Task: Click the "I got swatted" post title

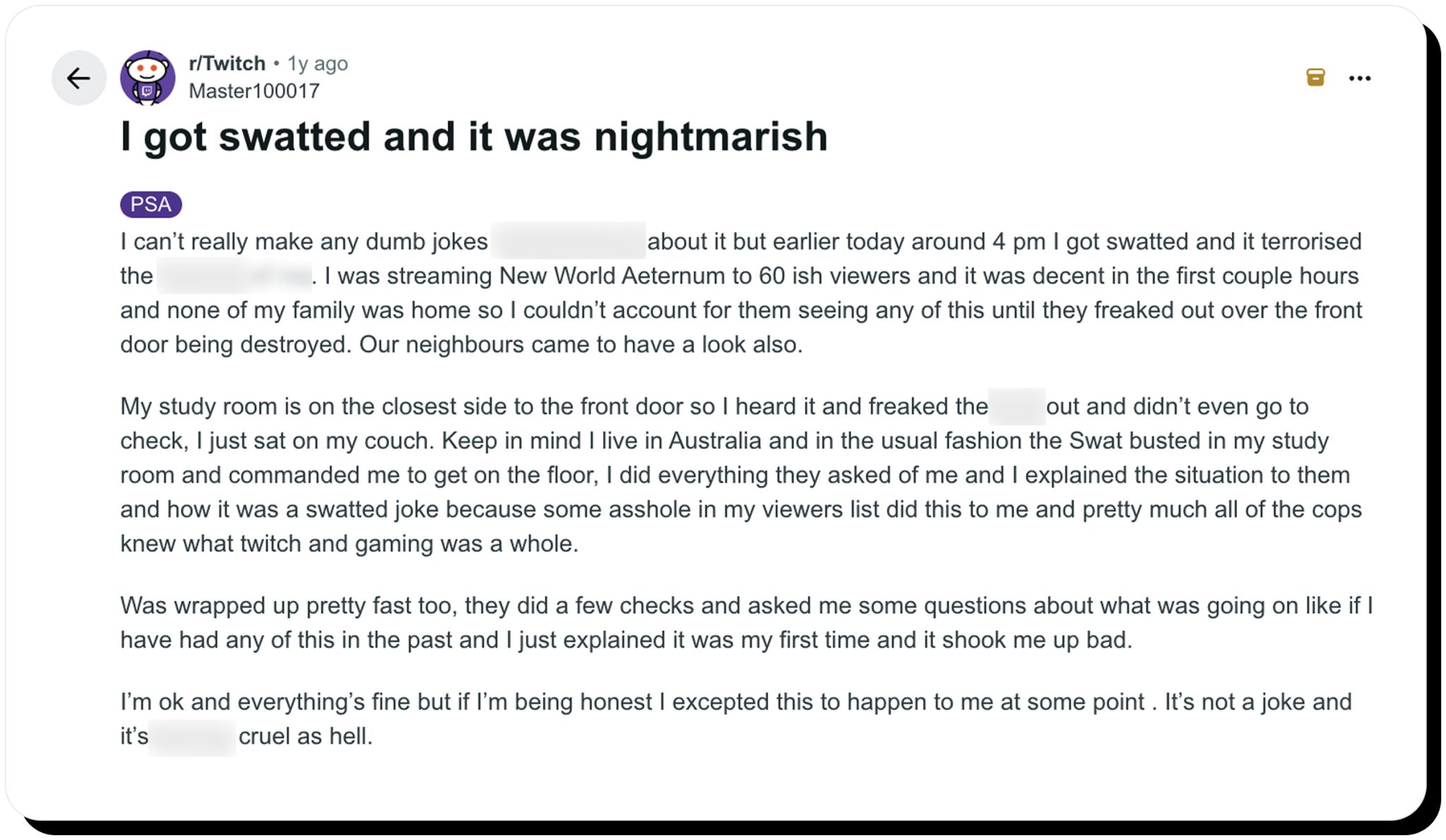Action: pyautogui.click(x=473, y=136)
